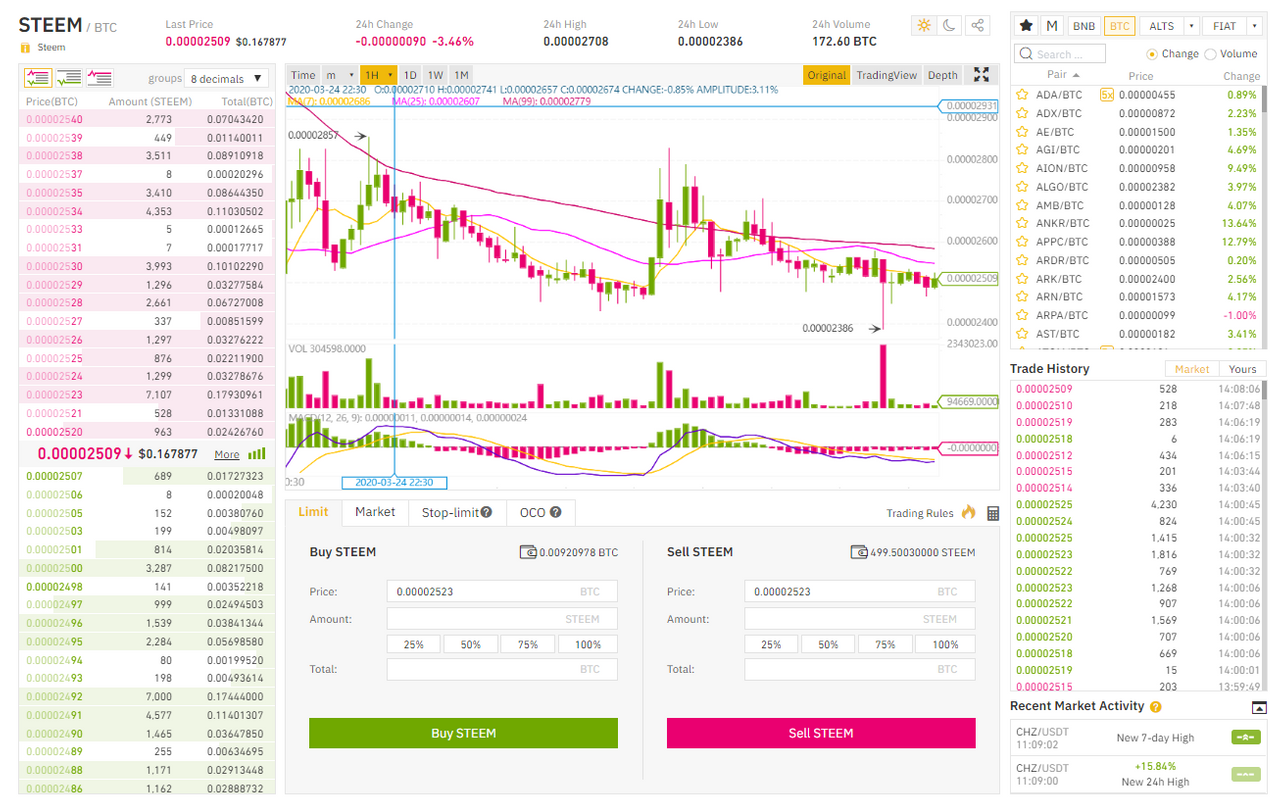Click CHZ/USDT New 24h High indicator icon

point(1245,774)
